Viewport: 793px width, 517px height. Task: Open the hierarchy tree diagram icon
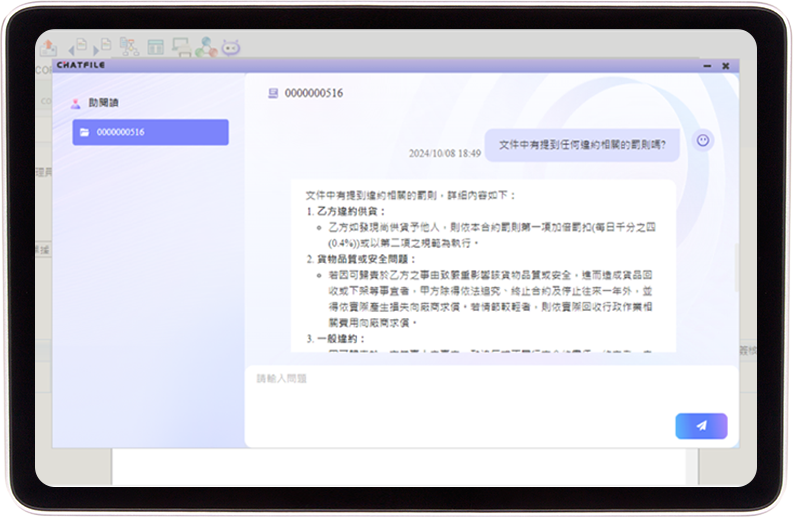click(129, 46)
